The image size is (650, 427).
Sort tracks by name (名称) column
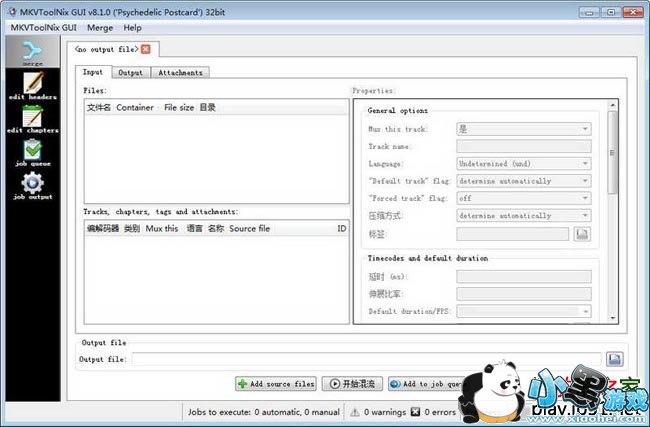pos(216,228)
